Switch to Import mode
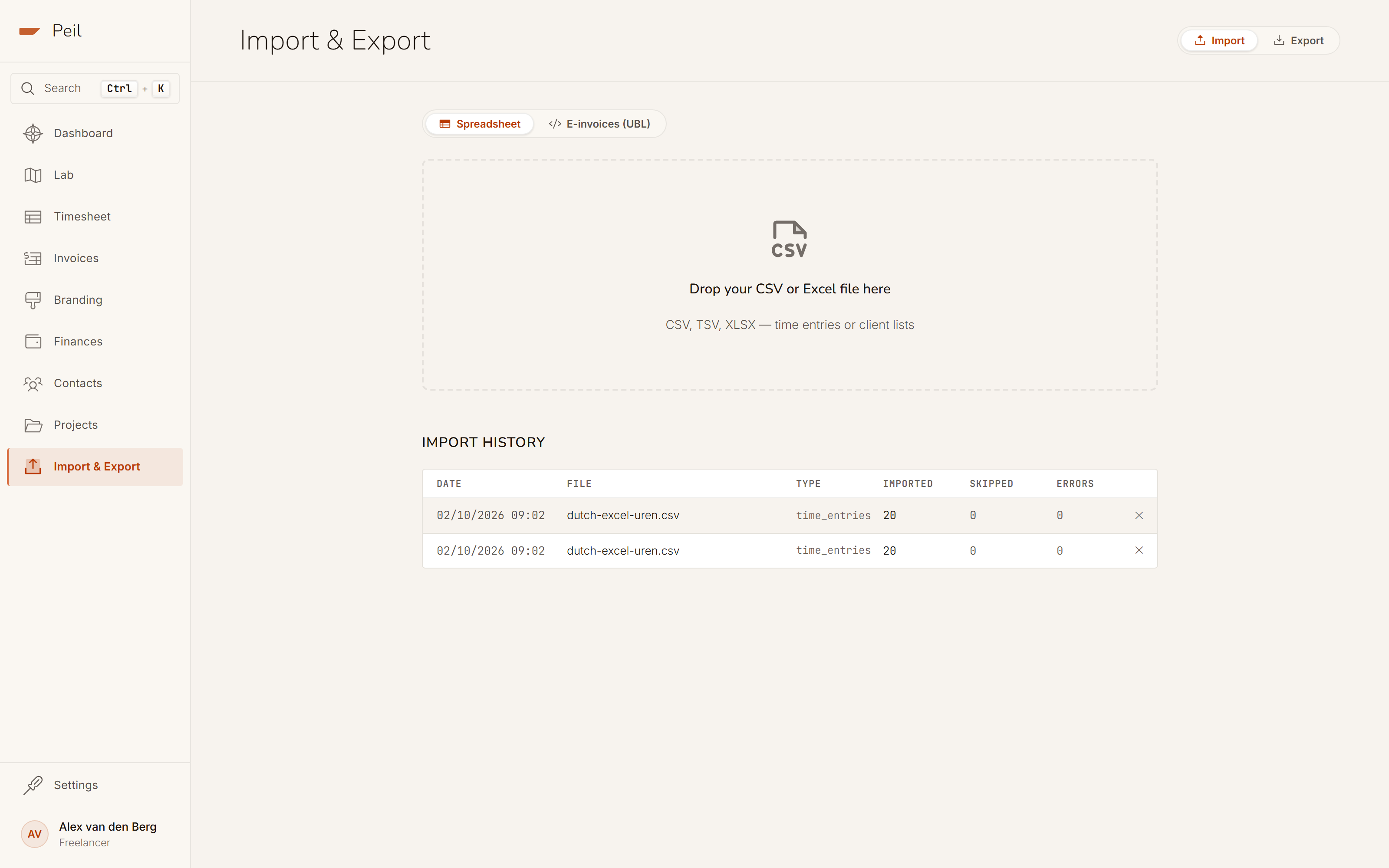This screenshot has height=868, width=1389. [x=1219, y=41]
